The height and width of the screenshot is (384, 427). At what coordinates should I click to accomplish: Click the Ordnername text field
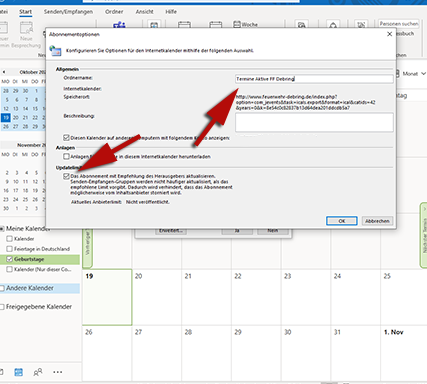tap(314, 79)
